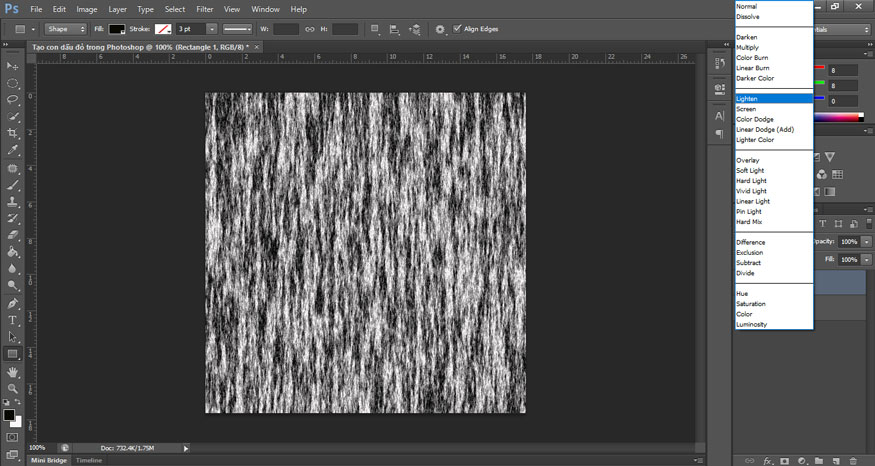The height and width of the screenshot is (466, 875).
Task: Open the Shape tool mode dropdown
Action: coord(66,29)
